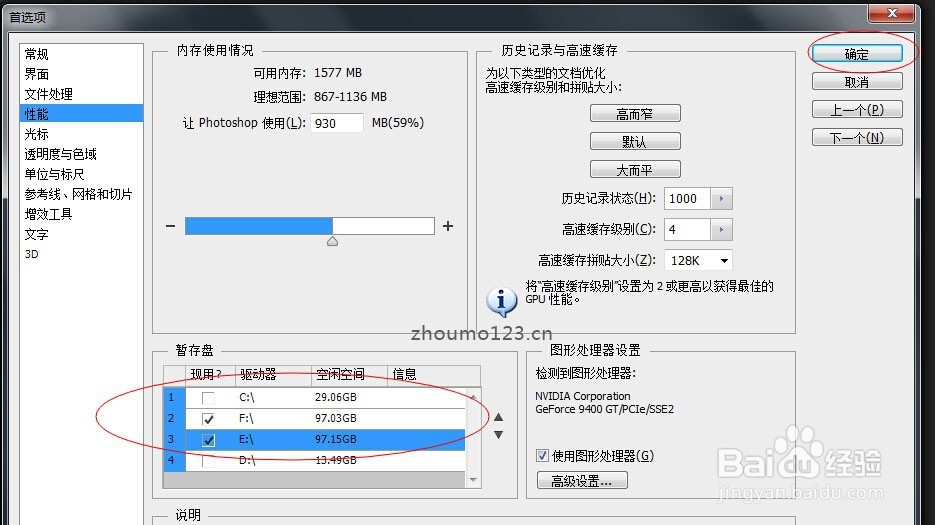Open the 高速缓存拼贴大小 128K dropdown
The width and height of the screenshot is (935, 525).
click(x=698, y=261)
